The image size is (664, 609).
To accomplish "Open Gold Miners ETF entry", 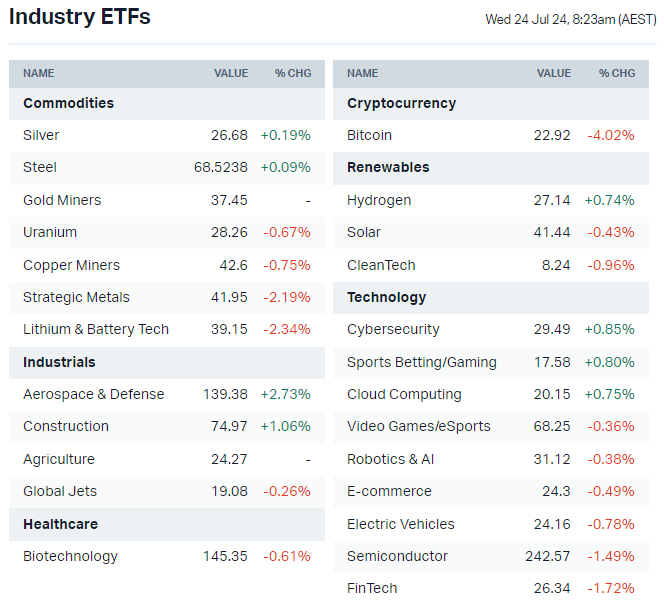I will 62,200.
